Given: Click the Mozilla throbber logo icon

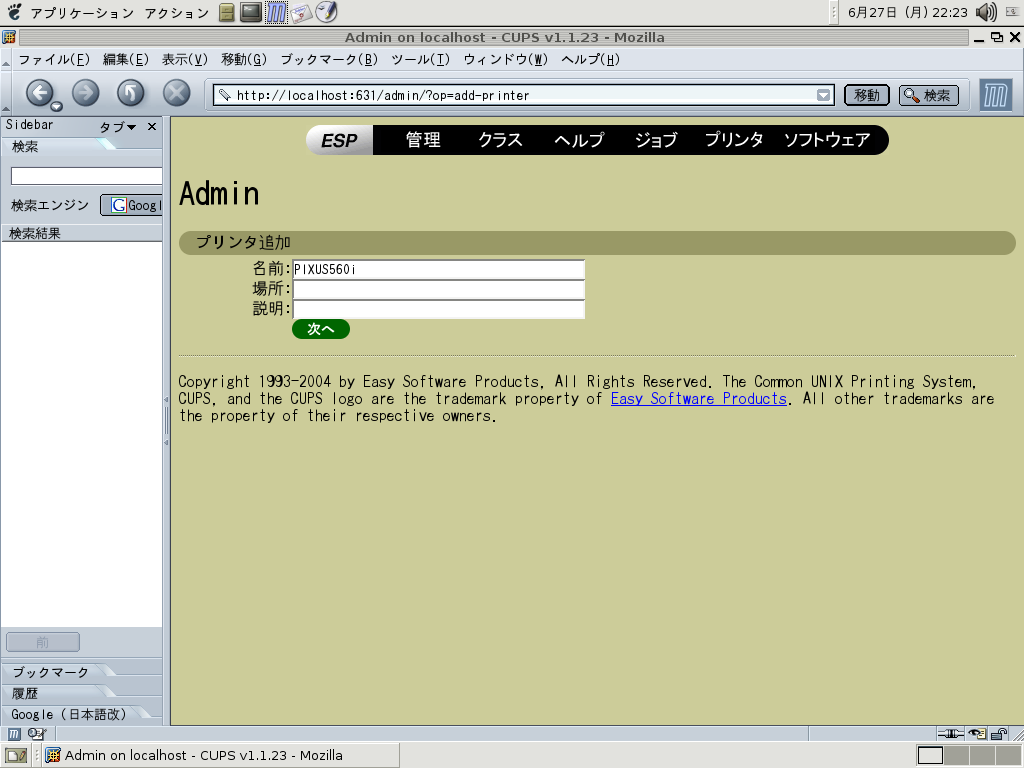Looking at the screenshot, I should [x=996, y=95].
